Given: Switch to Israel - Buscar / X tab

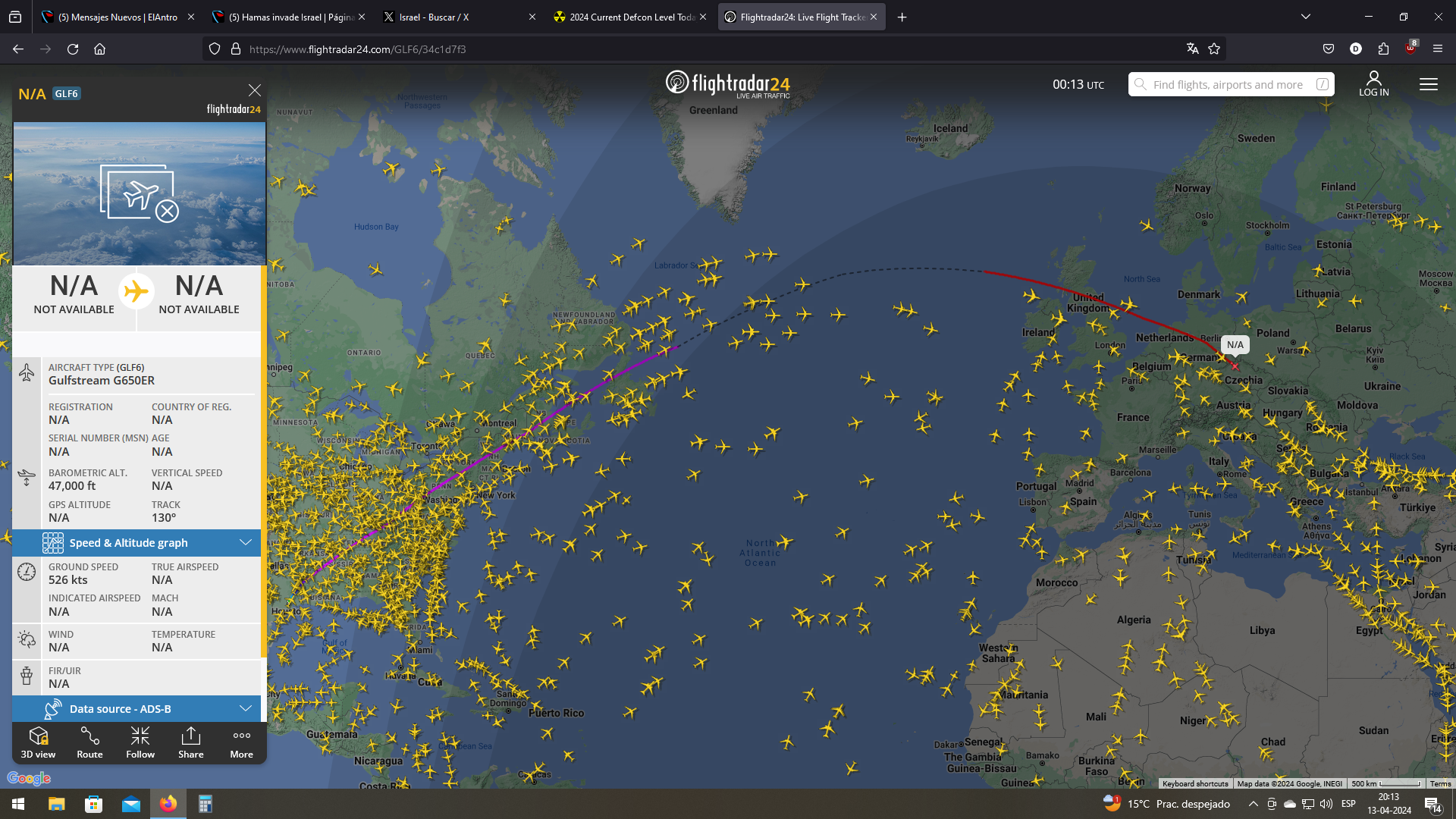Looking at the screenshot, I should pyautogui.click(x=460, y=17).
